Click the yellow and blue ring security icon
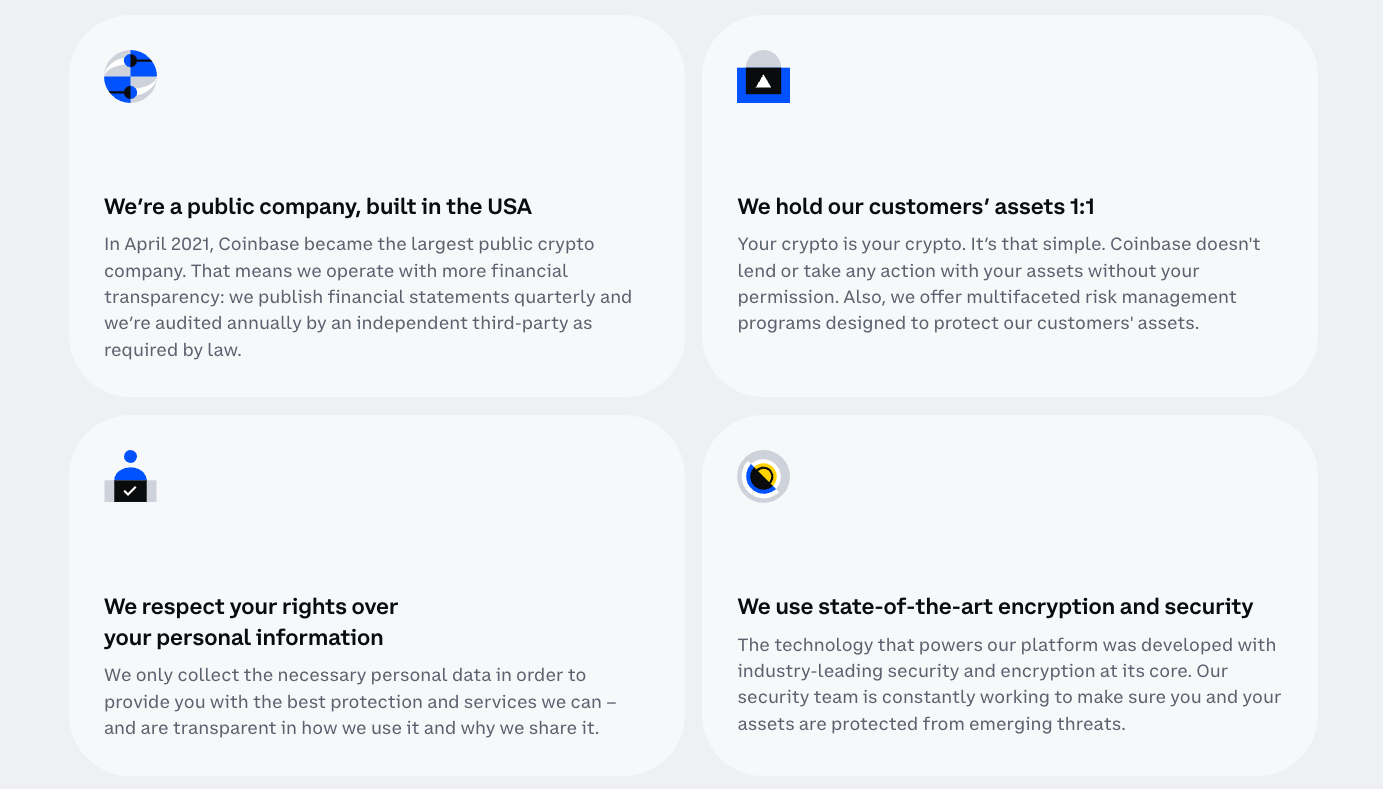1383x789 pixels. pos(763,476)
